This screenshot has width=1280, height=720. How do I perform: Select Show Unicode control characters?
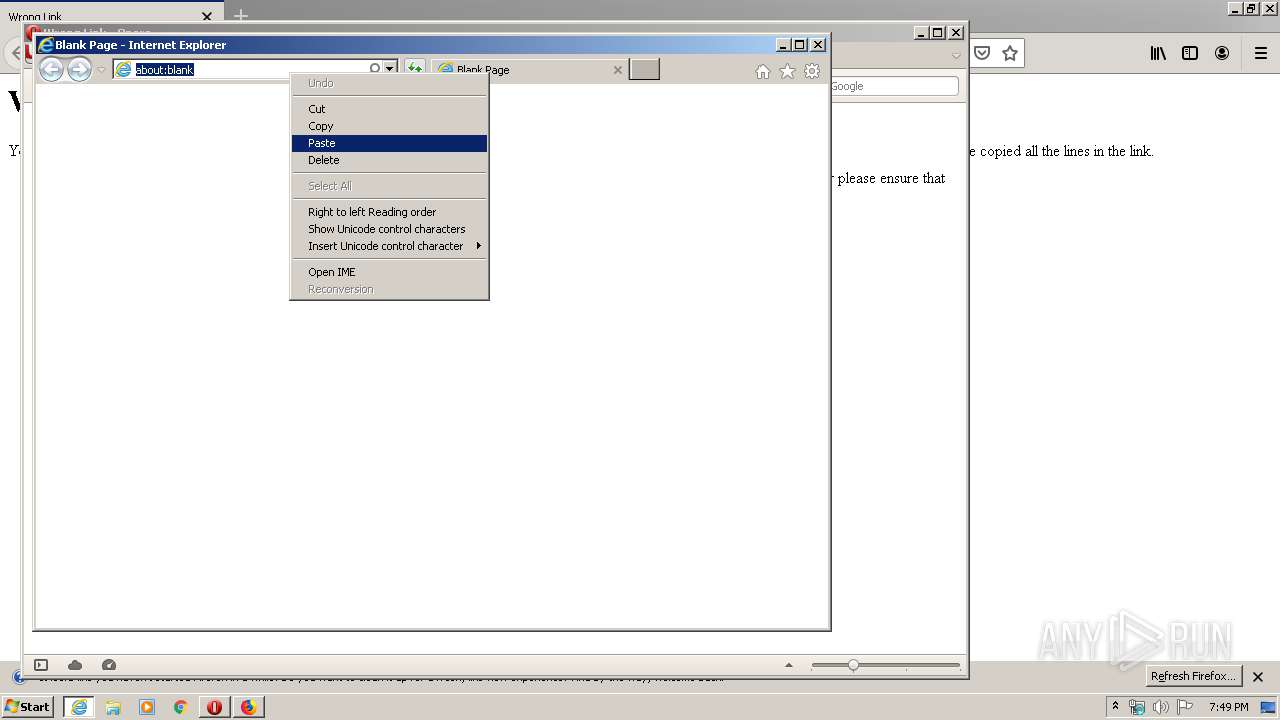(389, 229)
